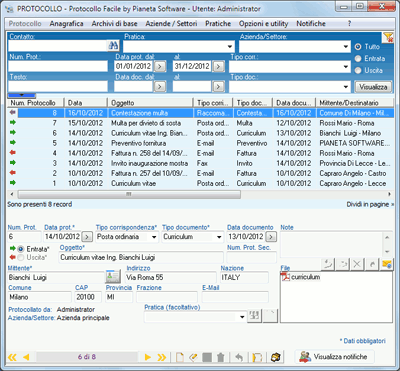Open the sender contact card icon beside Mittente

click(113, 277)
